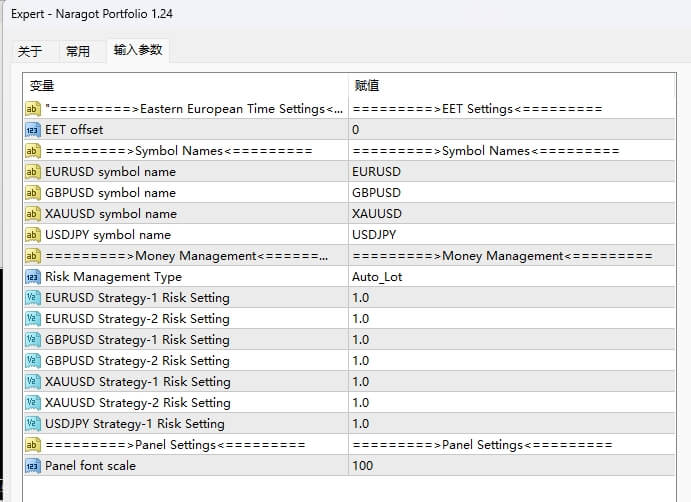Click the double icon for XAUUSD Strategy-1 Risk Setting
The height and width of the screenshot is (502, 691).
[x=33, y=382]
